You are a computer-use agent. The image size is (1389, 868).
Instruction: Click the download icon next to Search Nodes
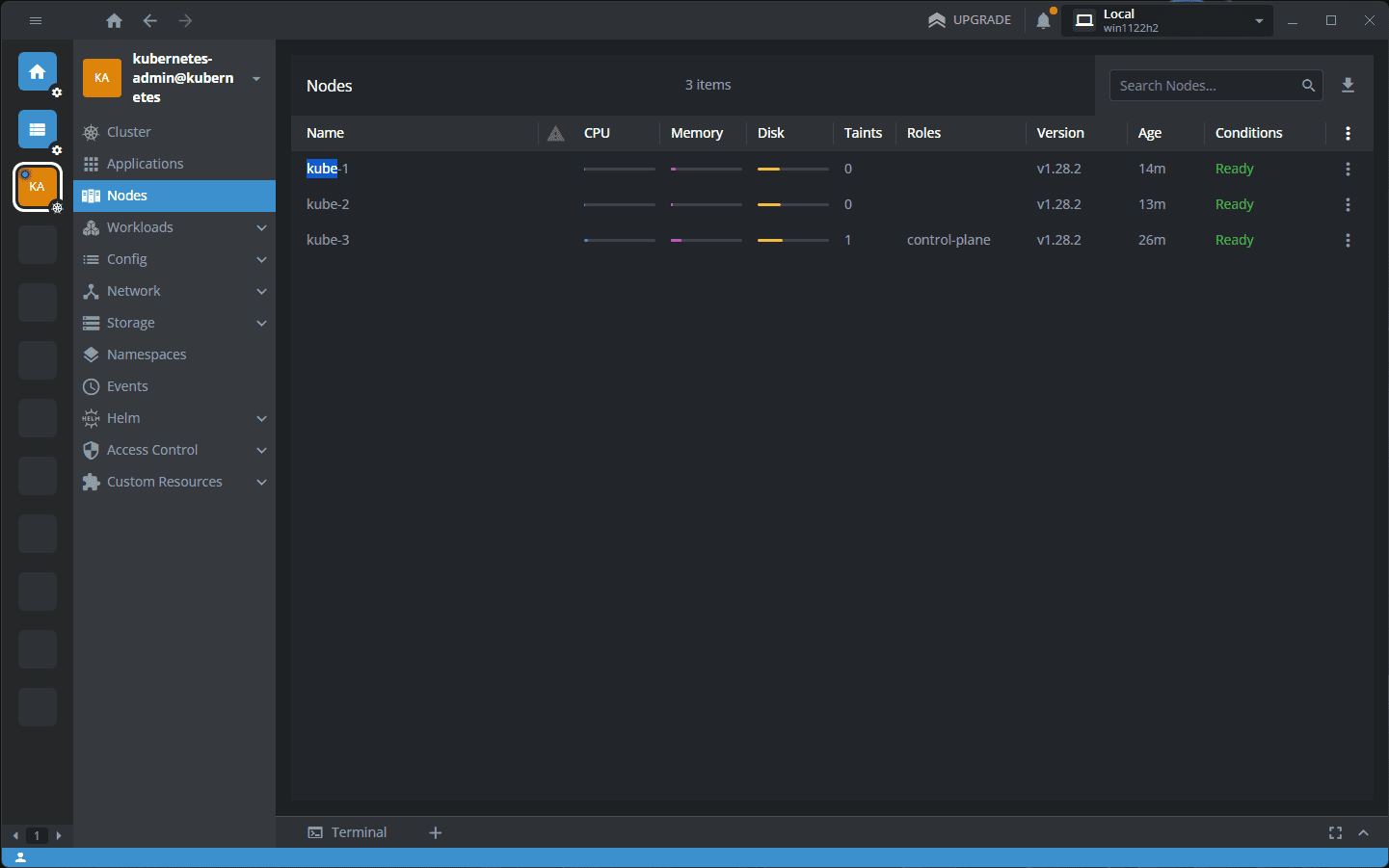pos(1348,85)
